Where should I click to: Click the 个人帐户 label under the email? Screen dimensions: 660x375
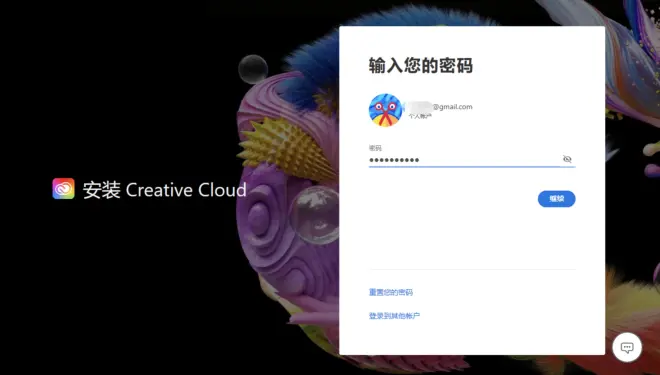420,116
